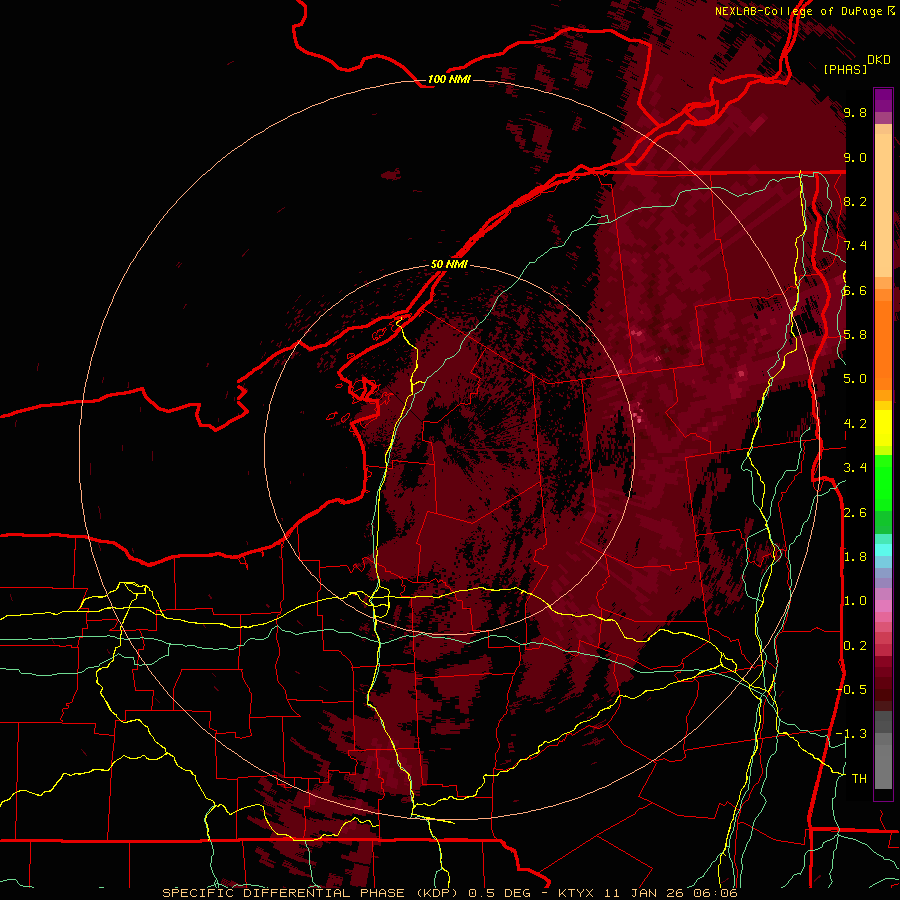Image resolution: width=900 pixels, height=900 pixels.
Task: Click the -1.3 scale value
Action: pyautogui.click(x=852, y=734)
